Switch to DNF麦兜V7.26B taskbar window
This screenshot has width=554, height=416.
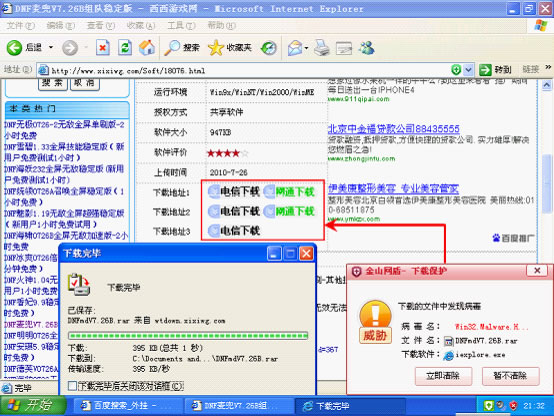[x=239, y=406]
